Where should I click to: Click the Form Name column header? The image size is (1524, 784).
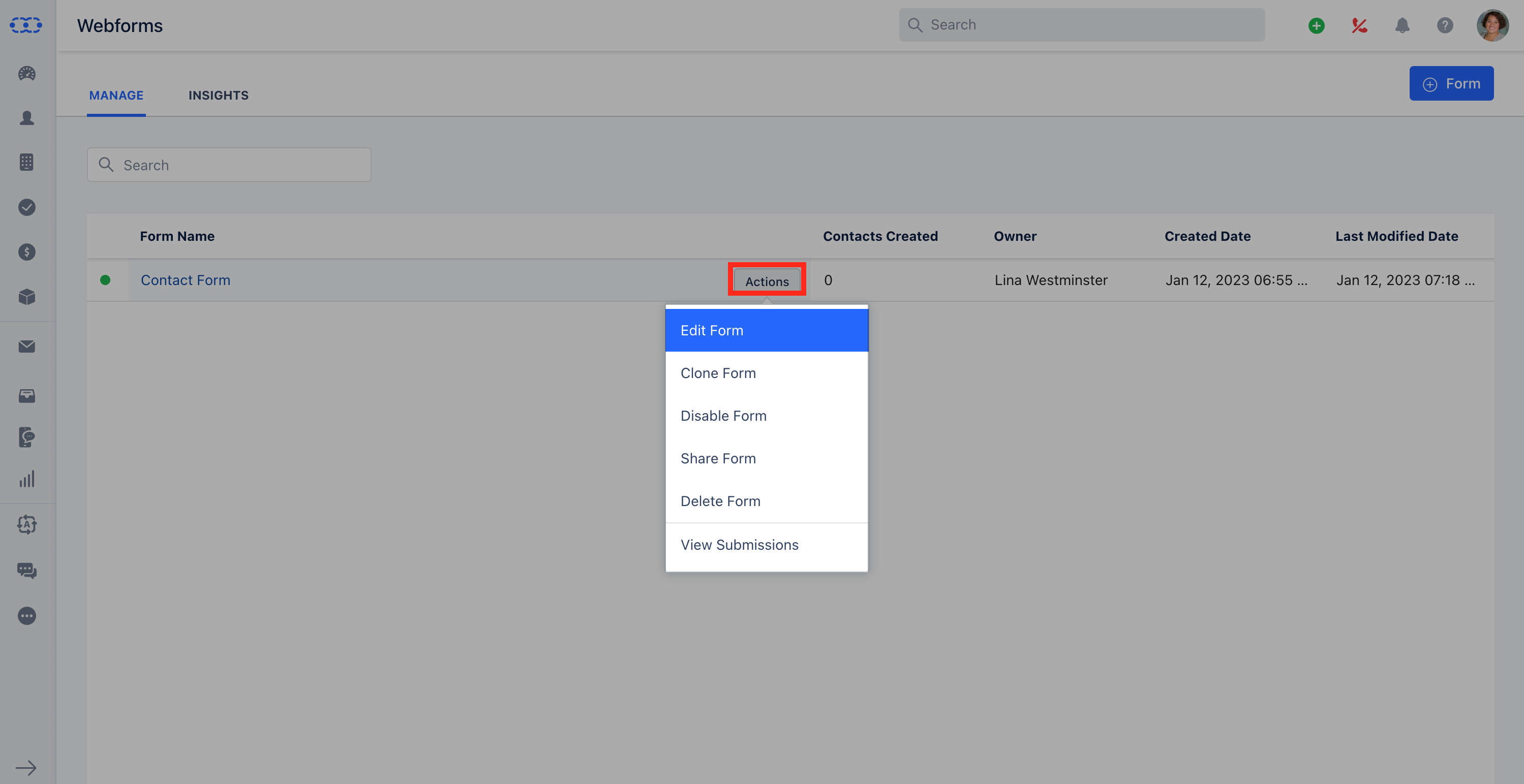[177, 236]
